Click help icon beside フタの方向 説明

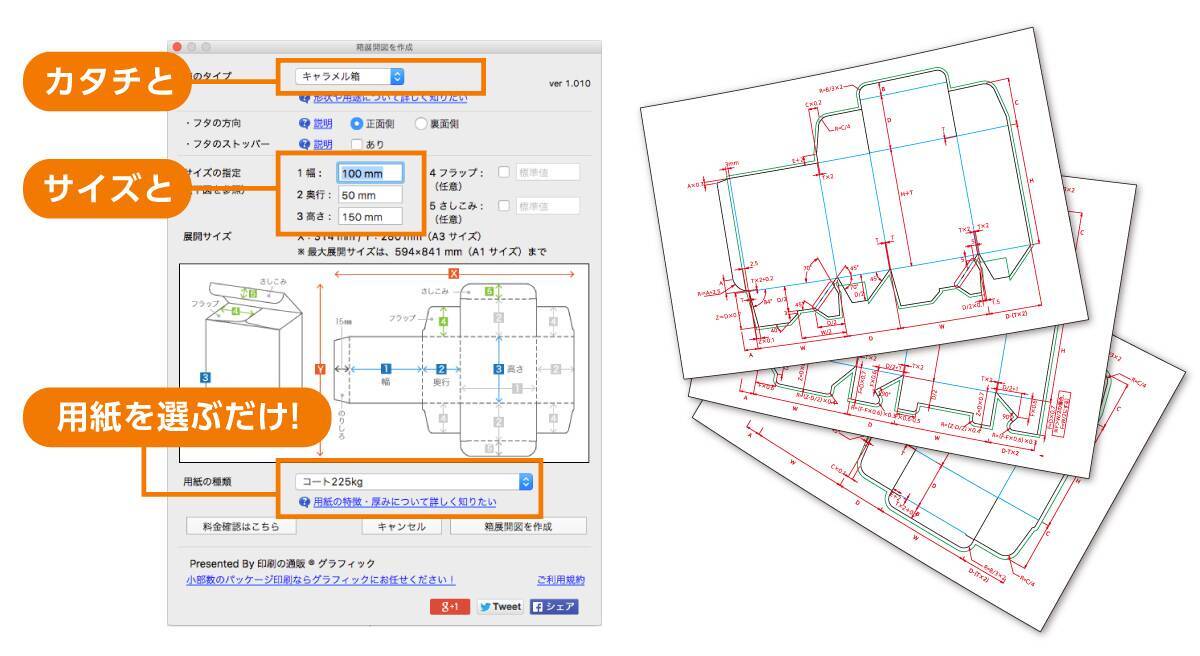305,124
